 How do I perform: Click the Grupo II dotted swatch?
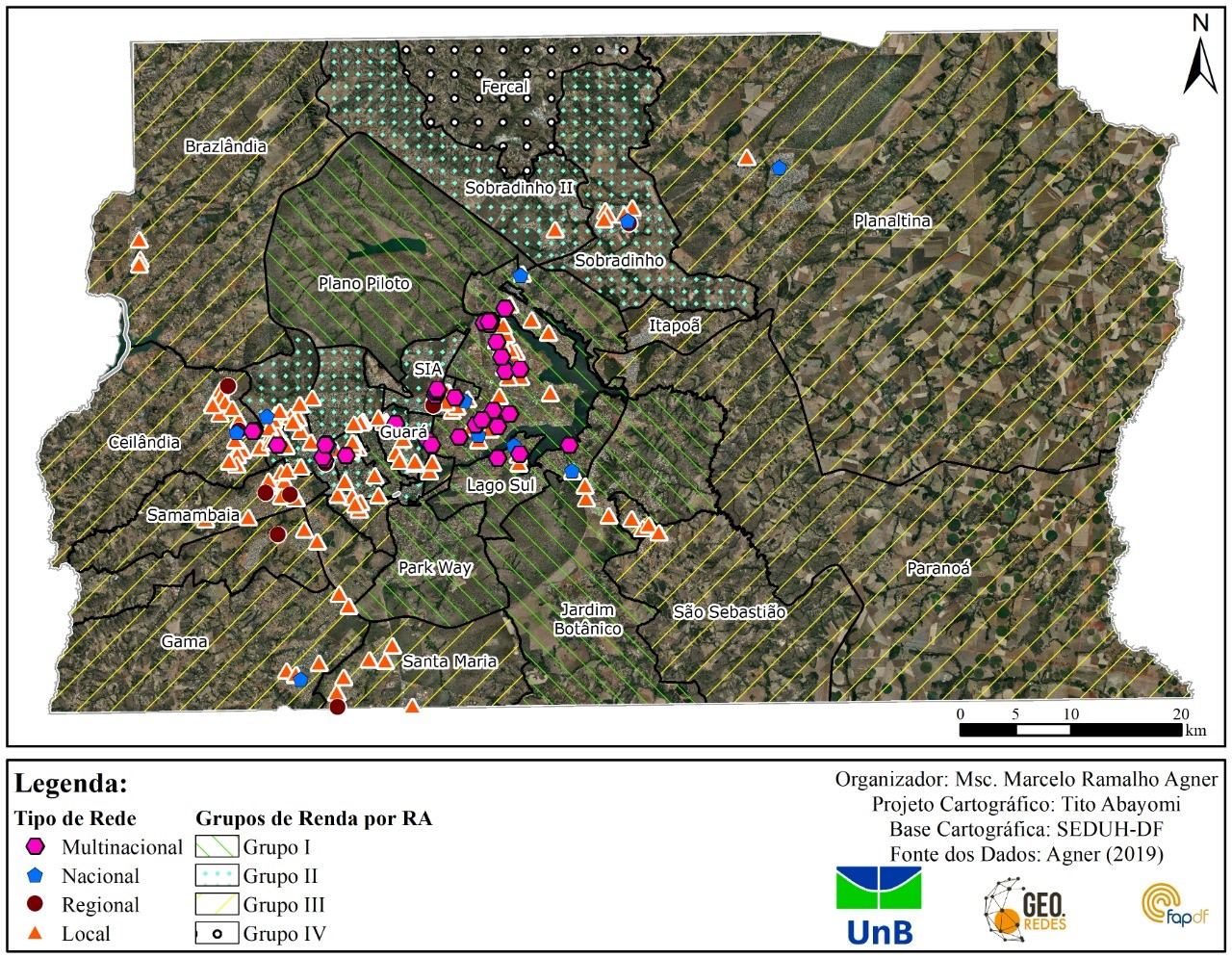[217, 876]
